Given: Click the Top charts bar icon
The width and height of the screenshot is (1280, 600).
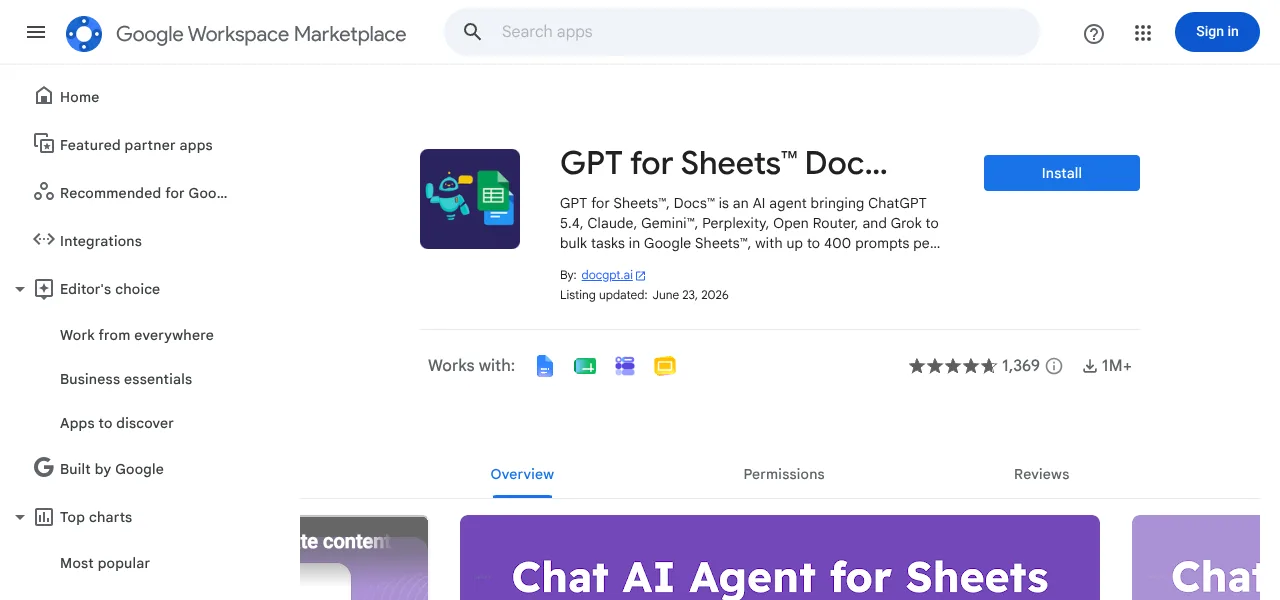Looking at the screenshot, I should [44, 517].
